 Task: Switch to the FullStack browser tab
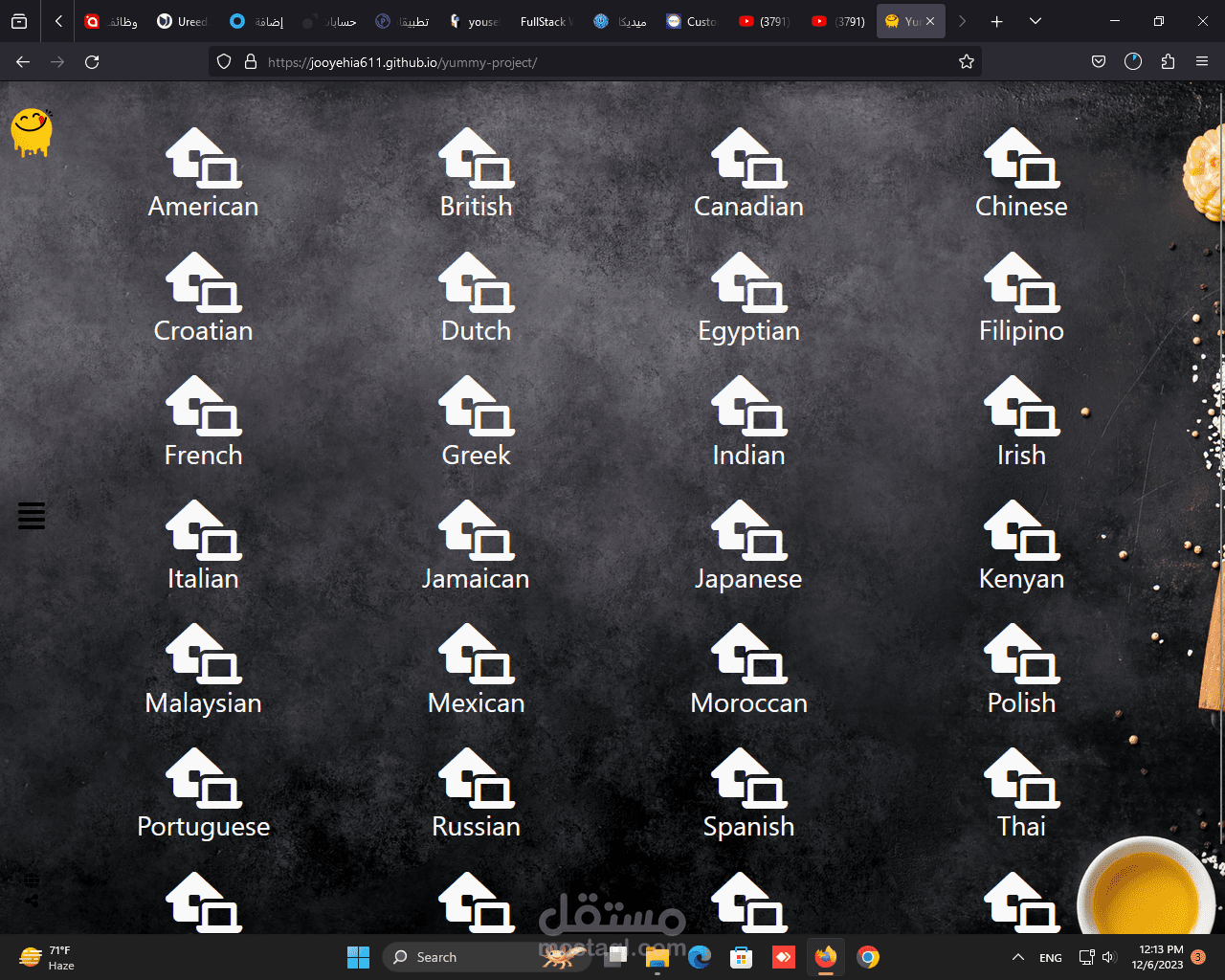(546, 21)
